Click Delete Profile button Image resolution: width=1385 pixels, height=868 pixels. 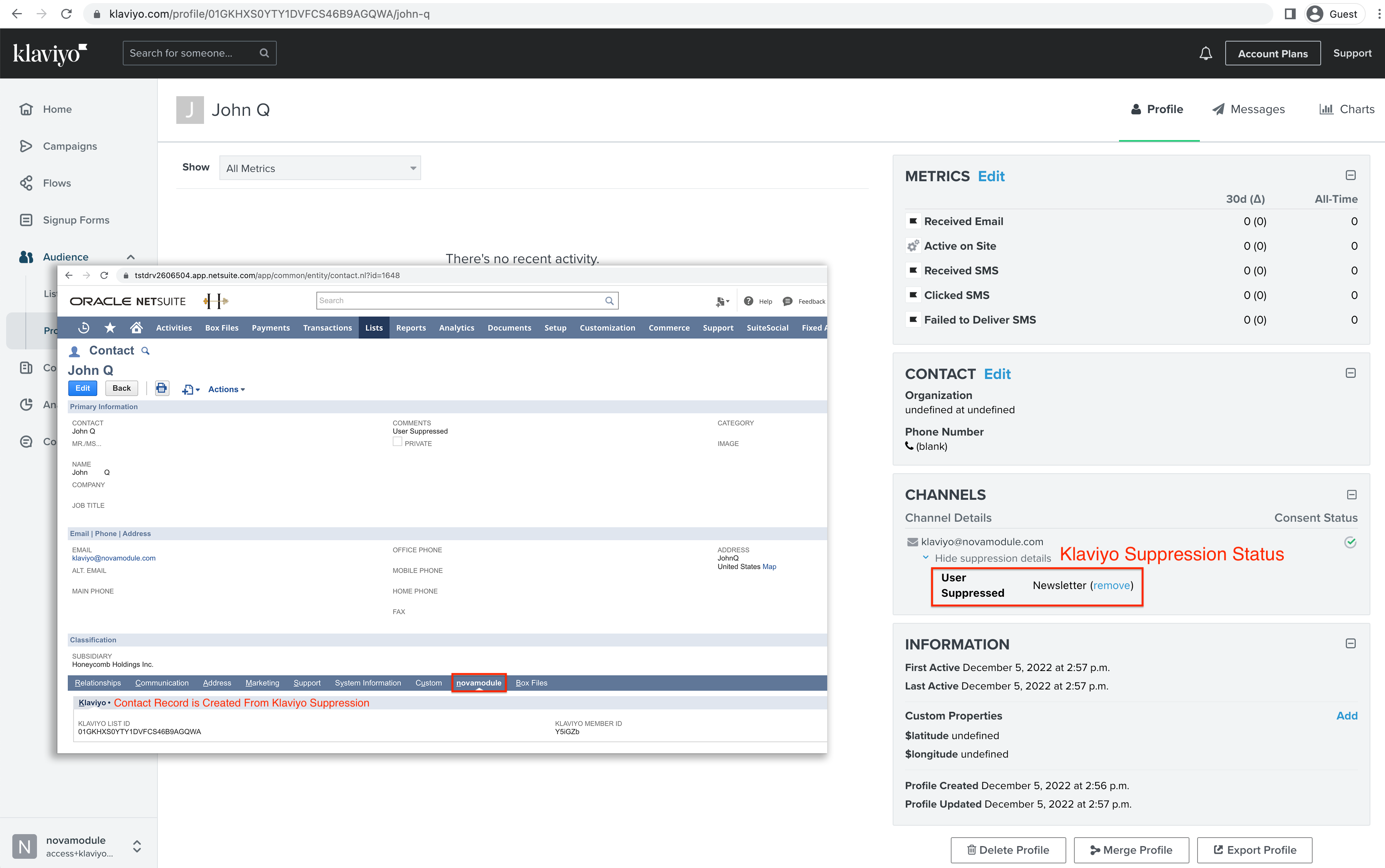[1008, 850]
